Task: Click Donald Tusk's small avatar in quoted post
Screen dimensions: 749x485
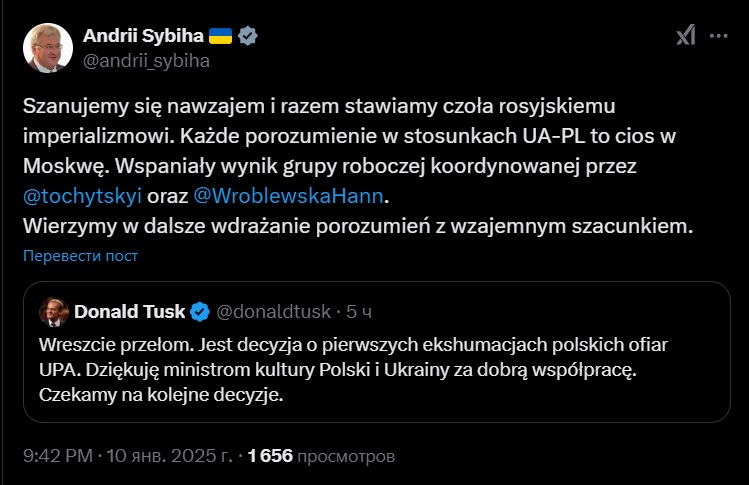Action: 52,311
